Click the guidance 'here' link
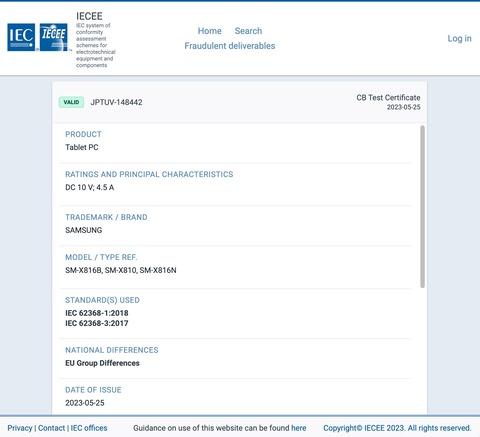Screen dimensions: 480x437 click(299, 428)
